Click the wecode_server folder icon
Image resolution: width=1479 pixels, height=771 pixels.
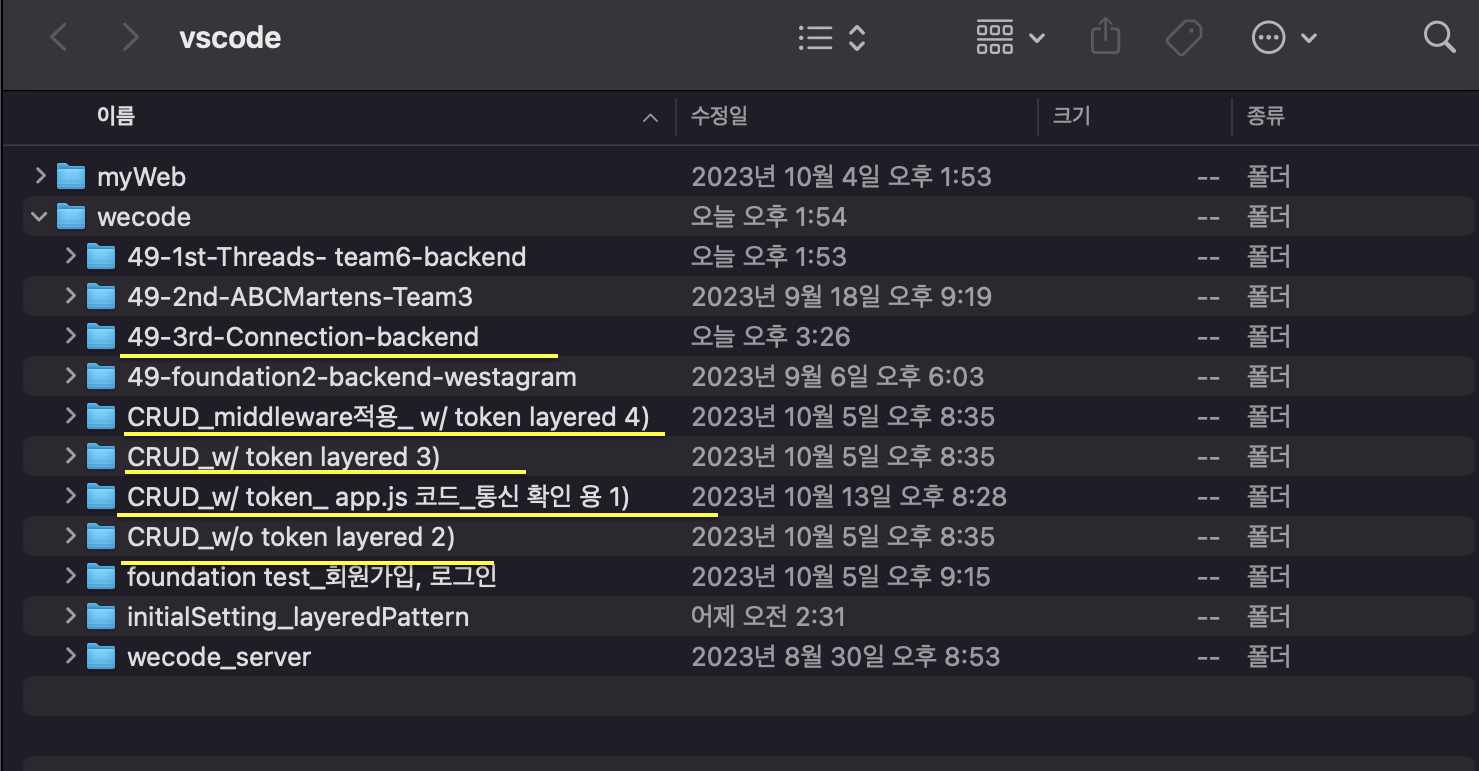101,657
